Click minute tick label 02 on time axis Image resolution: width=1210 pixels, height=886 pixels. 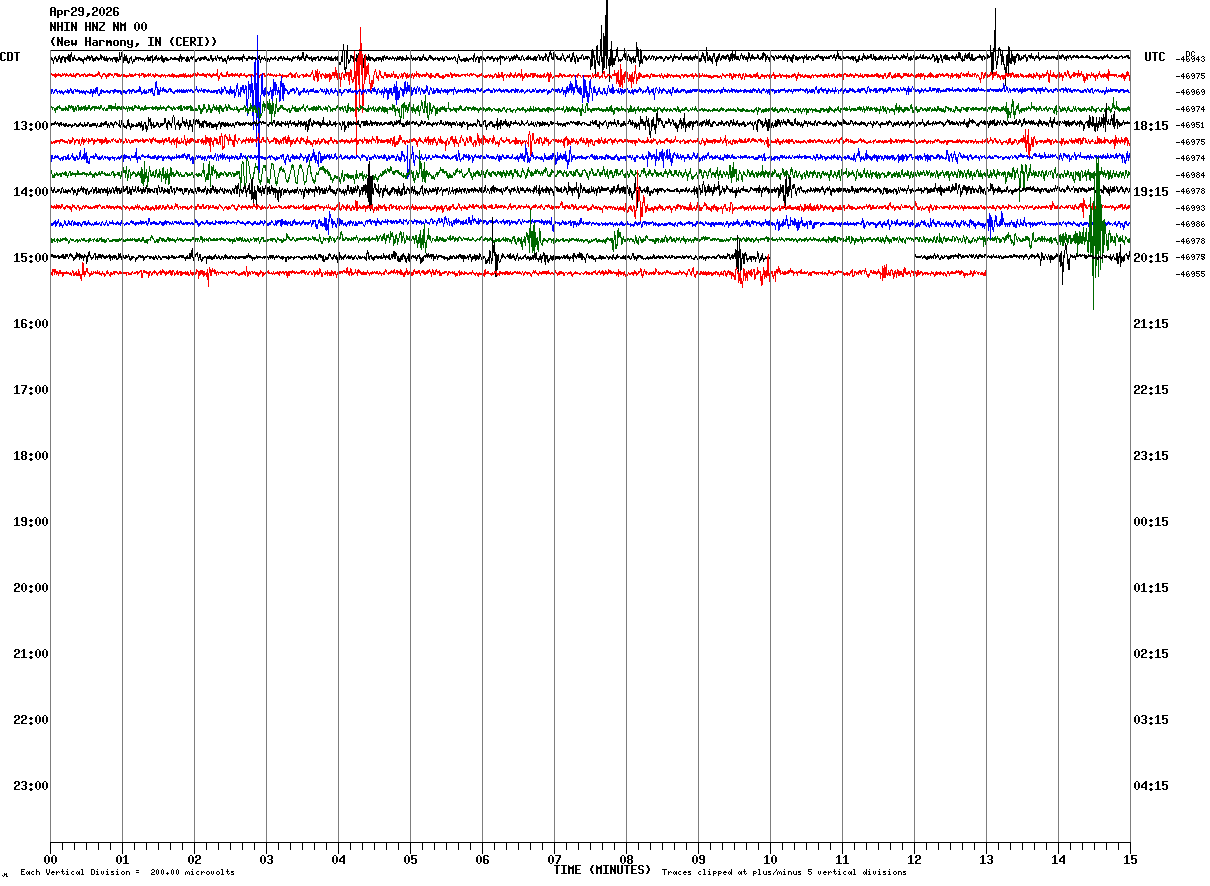click(x=194, y=859)
